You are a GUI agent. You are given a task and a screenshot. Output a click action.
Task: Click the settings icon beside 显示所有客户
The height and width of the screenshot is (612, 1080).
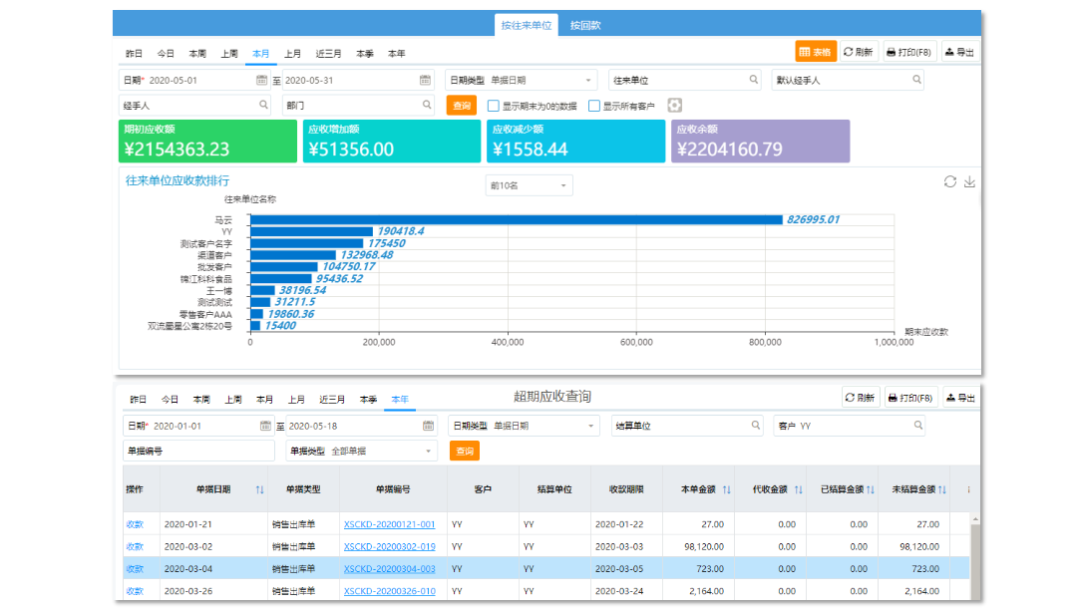point(674,106)
